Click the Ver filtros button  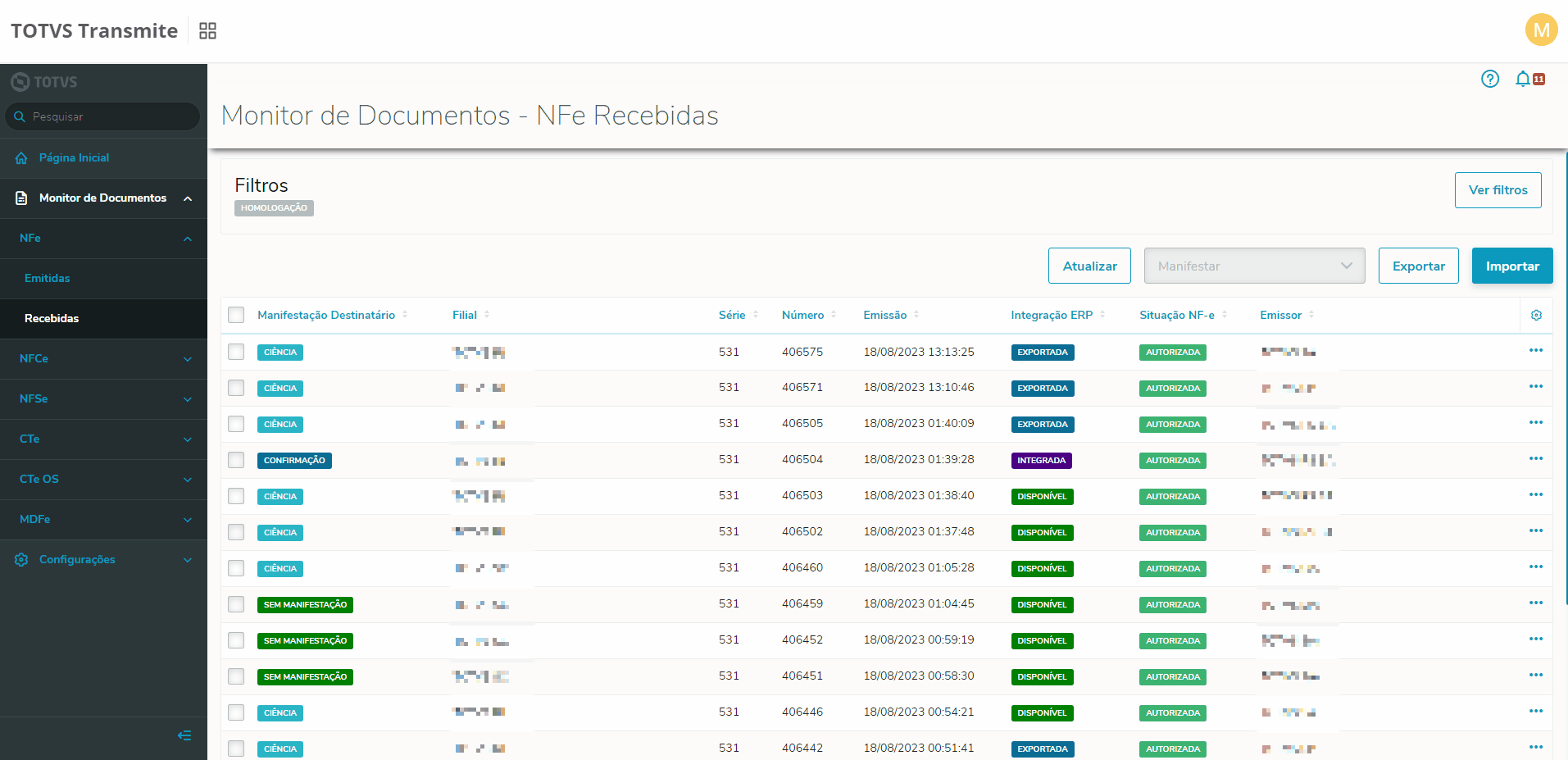(1498, 190)
